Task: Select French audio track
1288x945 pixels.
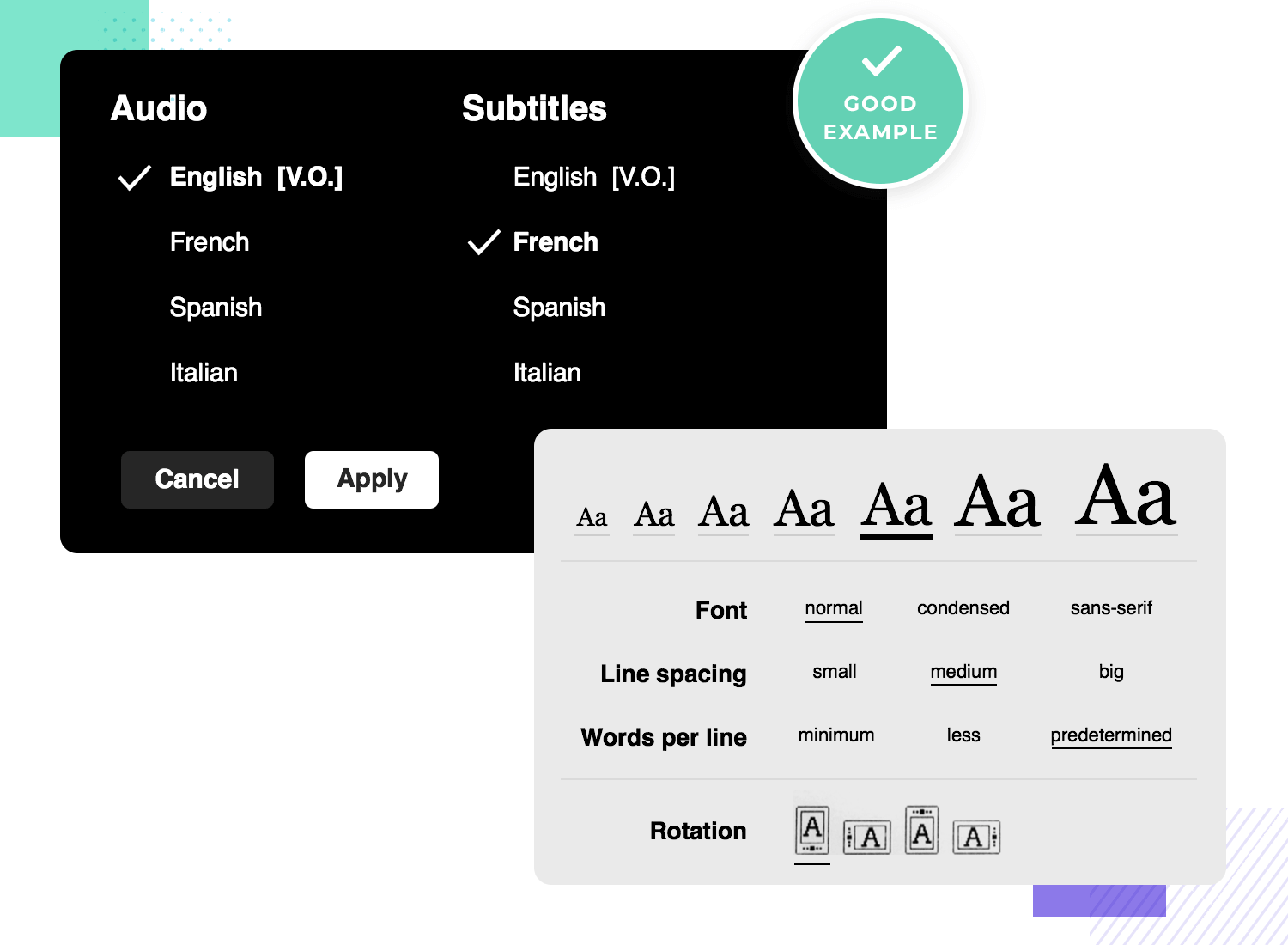Action: [210, 242]
